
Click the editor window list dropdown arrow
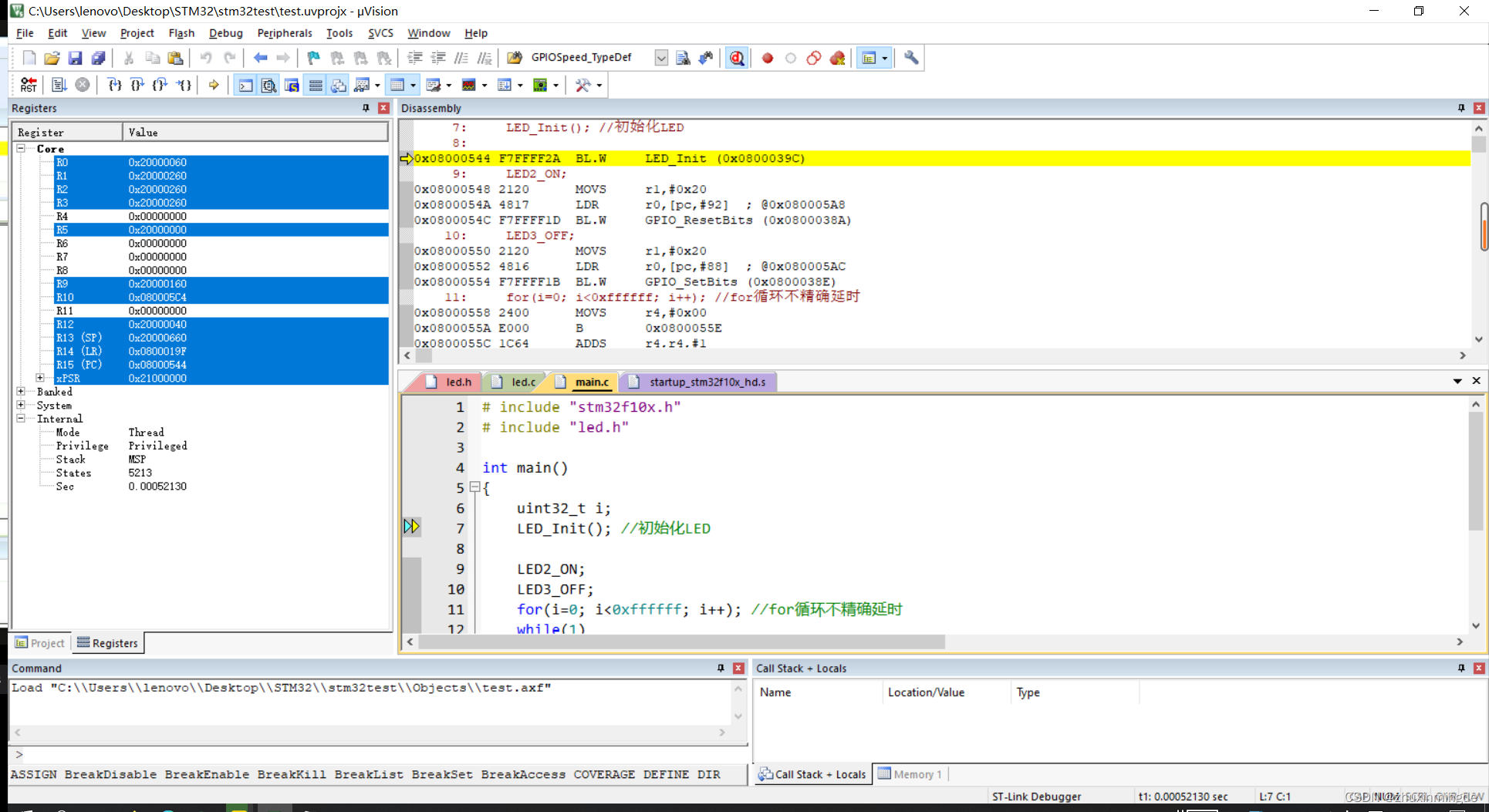[1457, 381]
